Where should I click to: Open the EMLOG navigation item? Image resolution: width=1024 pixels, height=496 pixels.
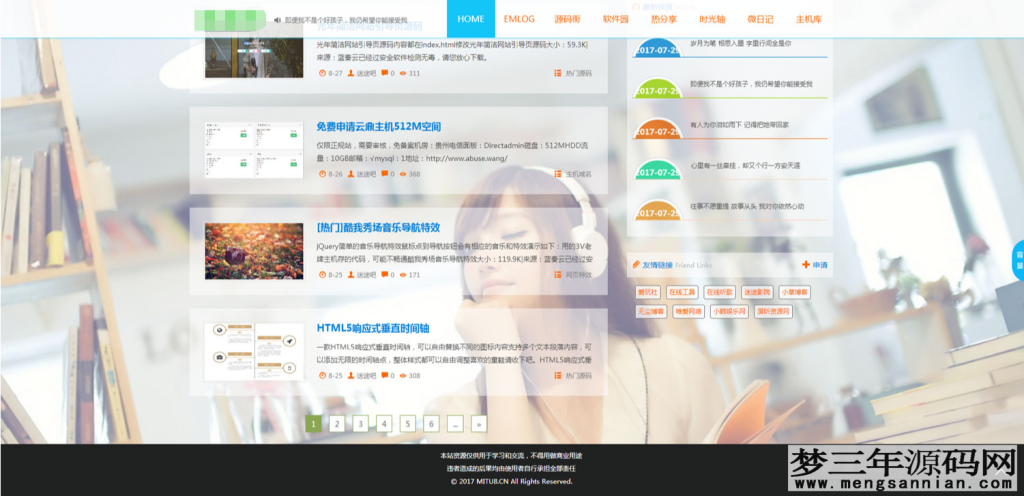coord(519,19)
